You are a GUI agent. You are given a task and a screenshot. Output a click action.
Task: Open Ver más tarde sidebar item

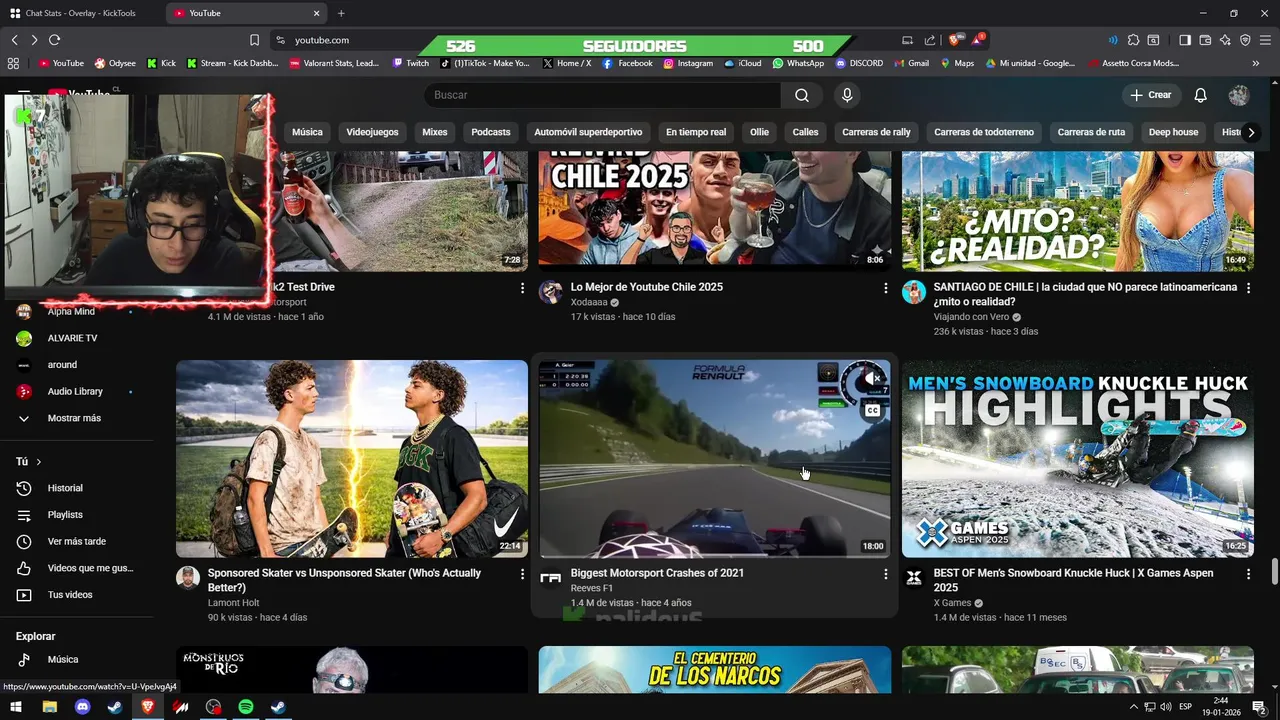click(78, 541)
